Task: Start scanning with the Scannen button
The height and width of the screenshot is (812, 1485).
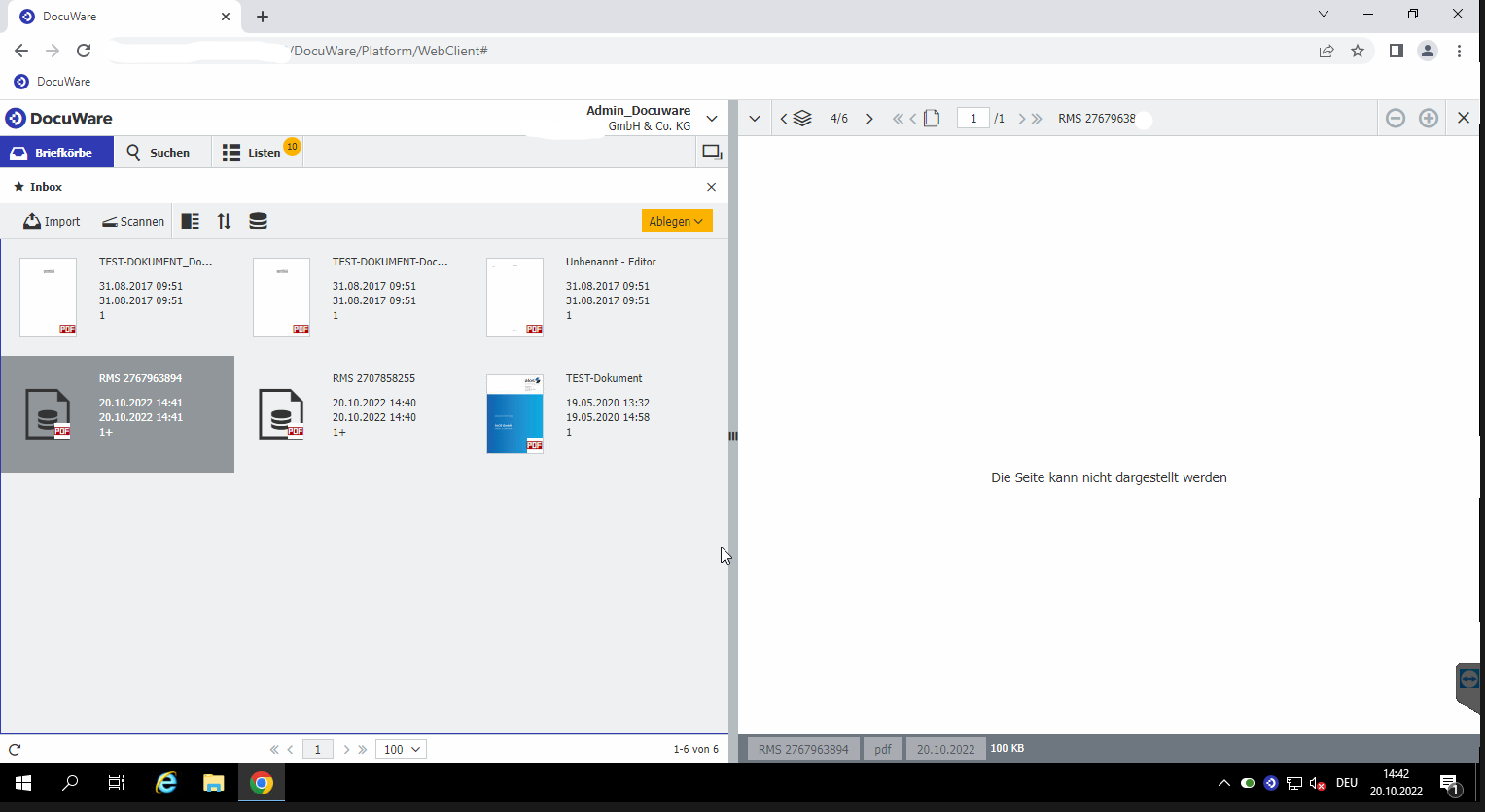Action: (133, 222)
